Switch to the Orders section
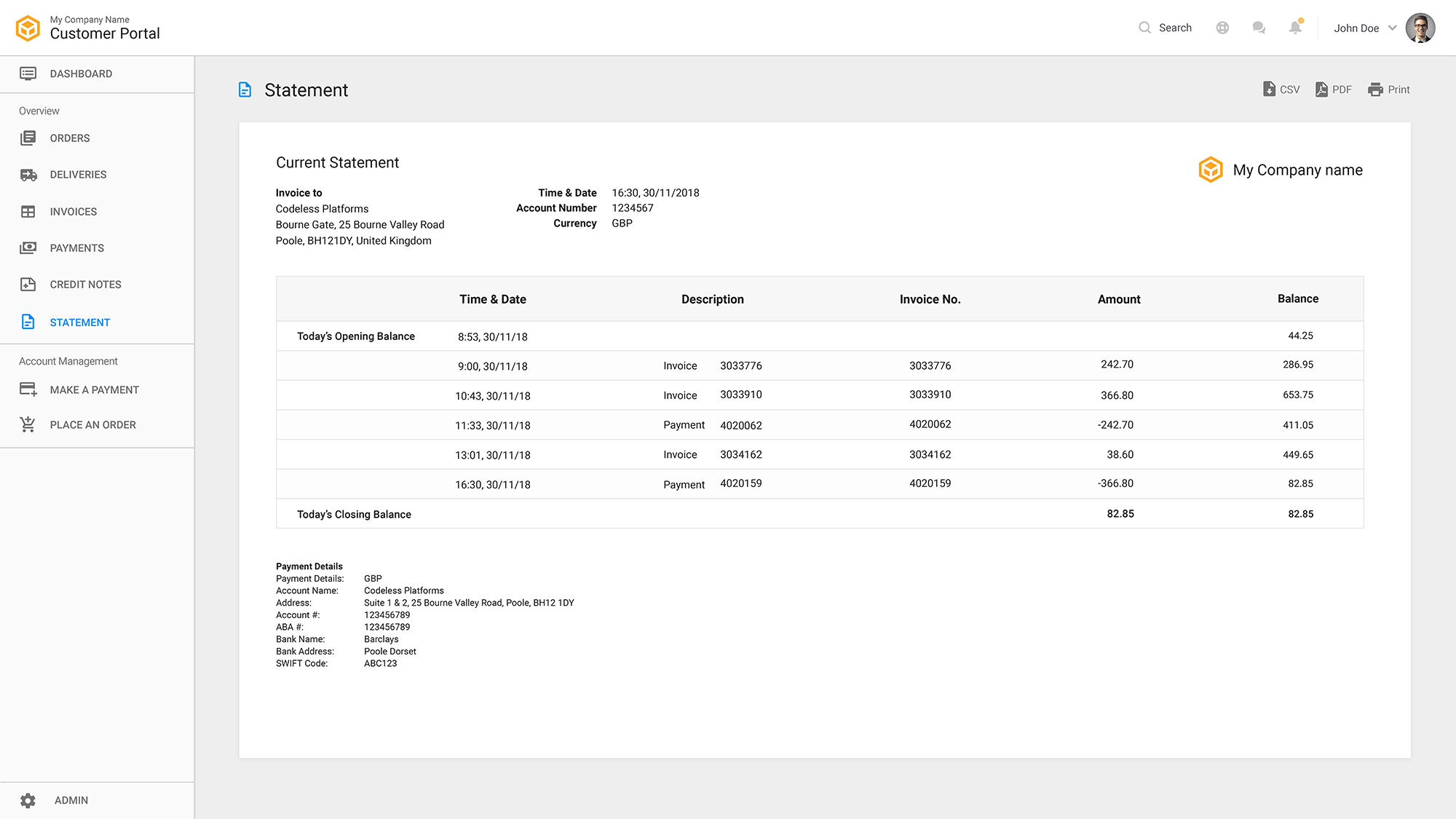 tap(69, 138)
